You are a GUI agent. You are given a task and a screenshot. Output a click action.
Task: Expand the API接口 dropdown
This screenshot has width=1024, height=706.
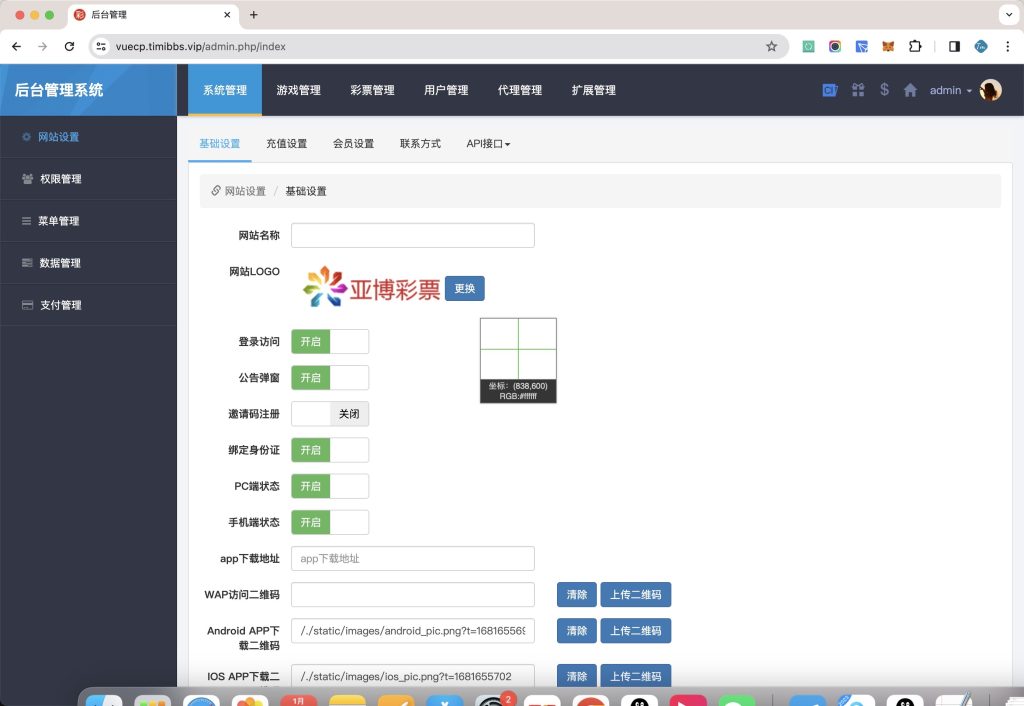pos(487,143)
